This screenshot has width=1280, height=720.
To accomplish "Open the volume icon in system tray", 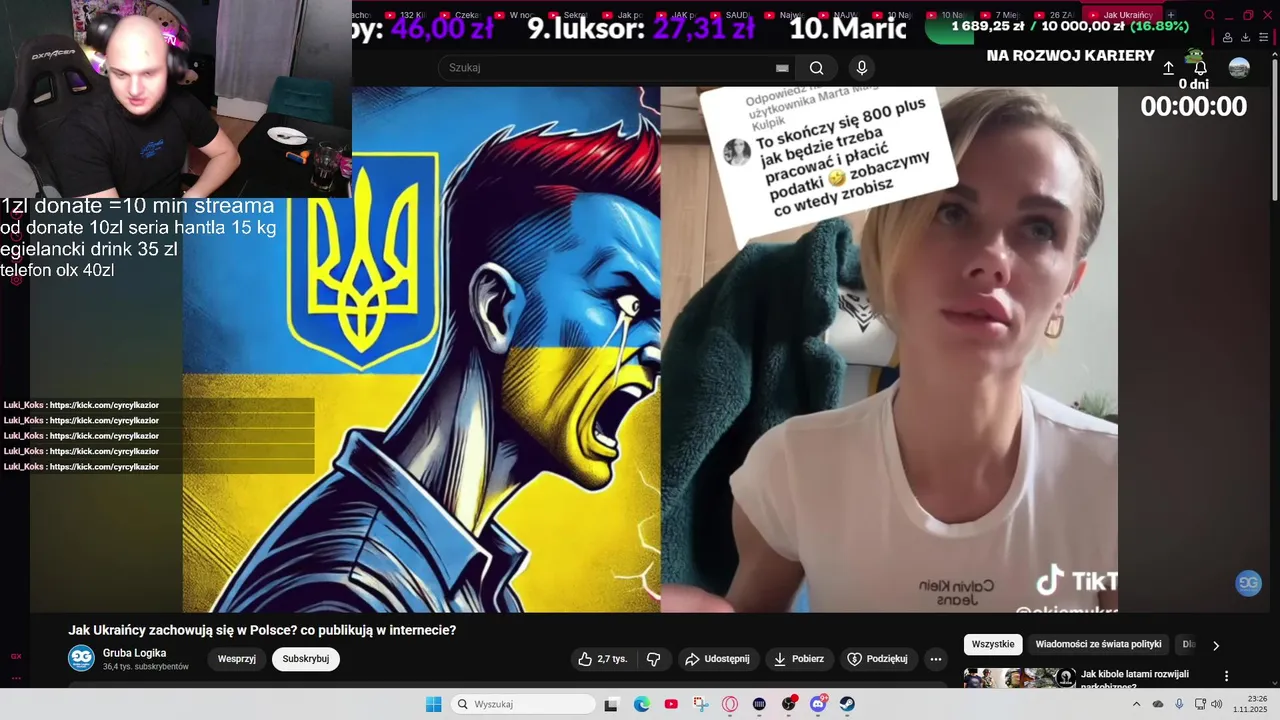I will pyautogui.click(x=1216, y=704).
